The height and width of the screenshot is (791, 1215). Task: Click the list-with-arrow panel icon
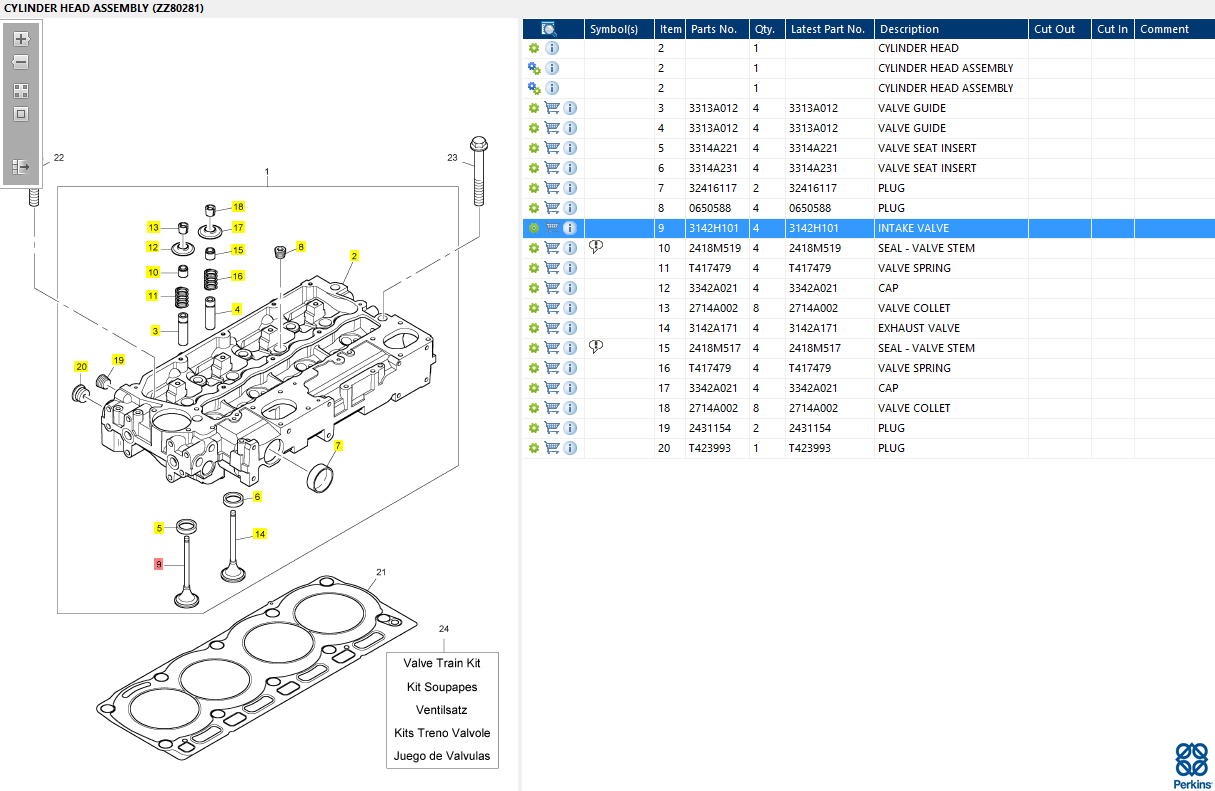point(21,167)
